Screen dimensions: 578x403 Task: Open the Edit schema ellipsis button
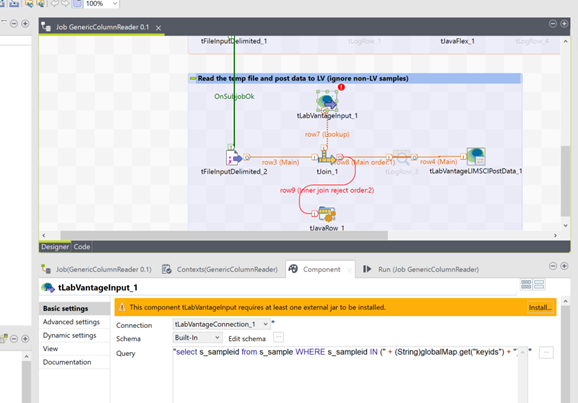pos(279,337)
